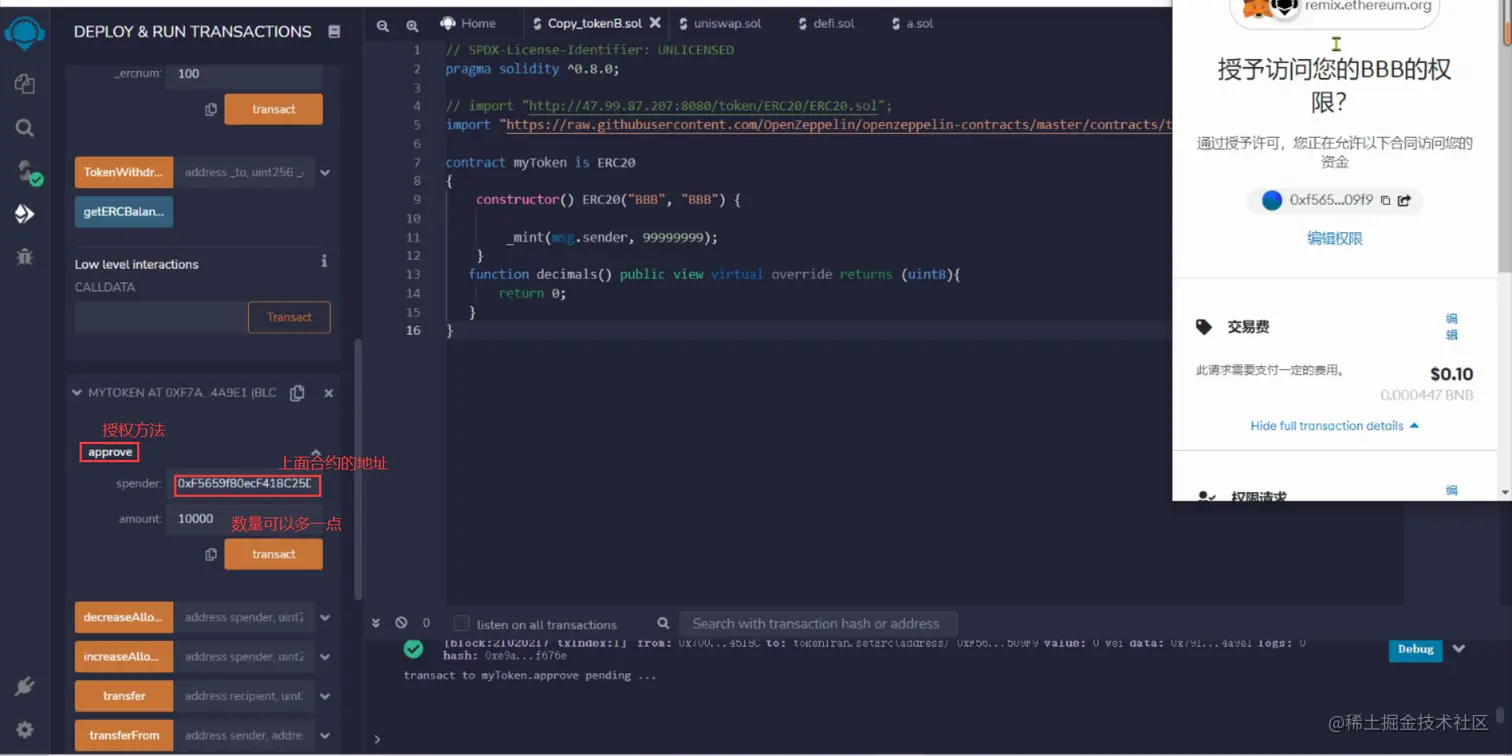Viewport: 1512px width, 756px height.
Task: Click the copy icon beside the _ercnum transact button
Action: pos(211,110)
